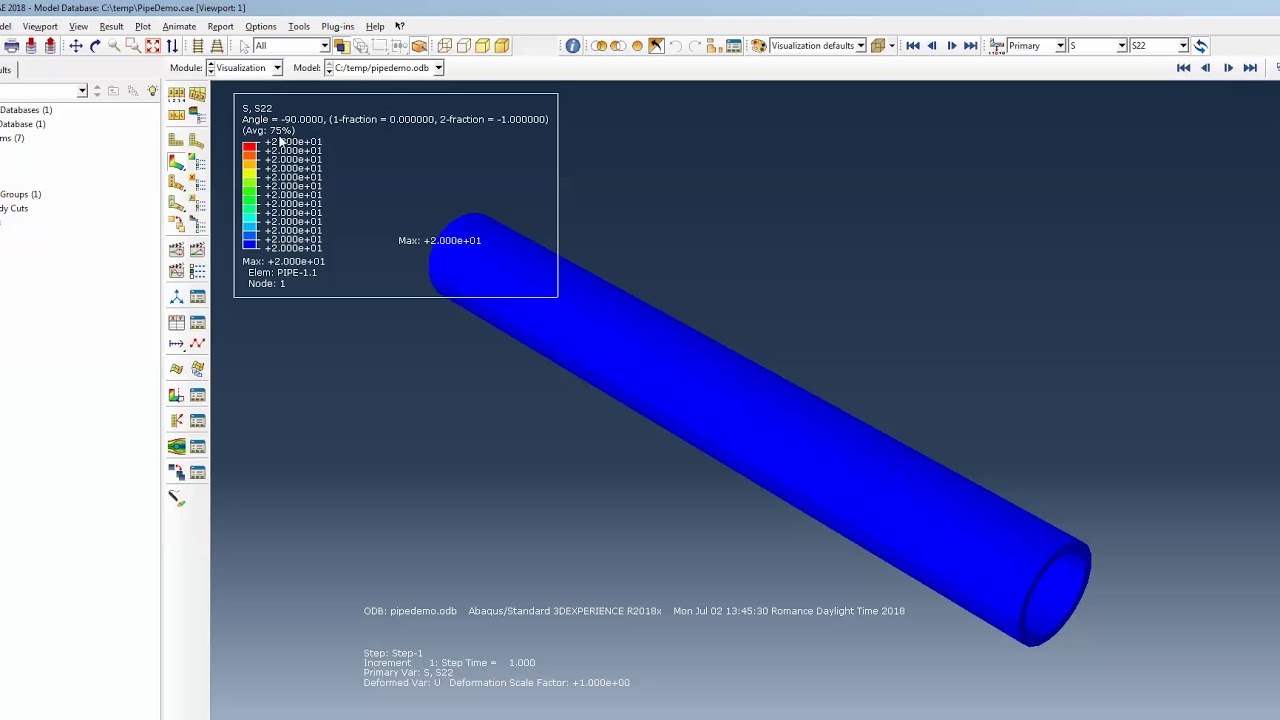
Task: Click the Print icon in the toolbar
Action: tap(11, 46)
